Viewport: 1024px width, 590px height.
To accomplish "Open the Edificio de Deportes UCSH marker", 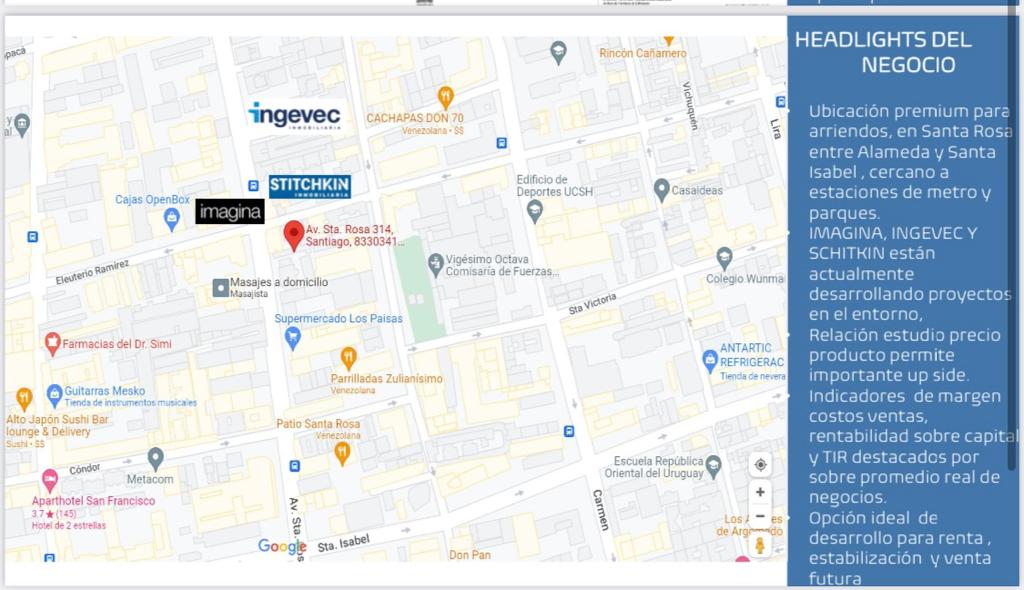I will 534,210.
